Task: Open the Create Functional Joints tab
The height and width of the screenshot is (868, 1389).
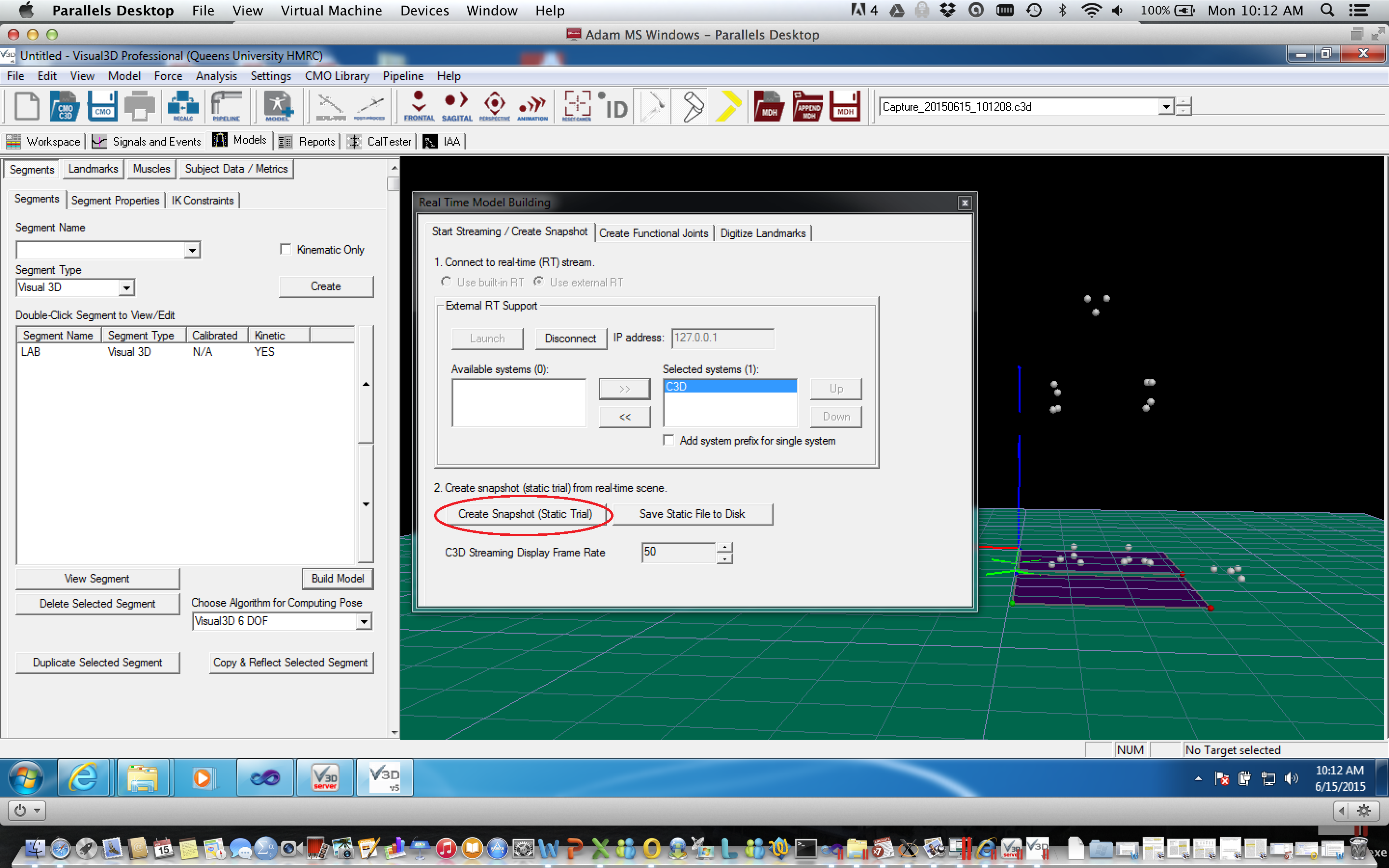Action: pyautogui.click(x=654, y=233)
